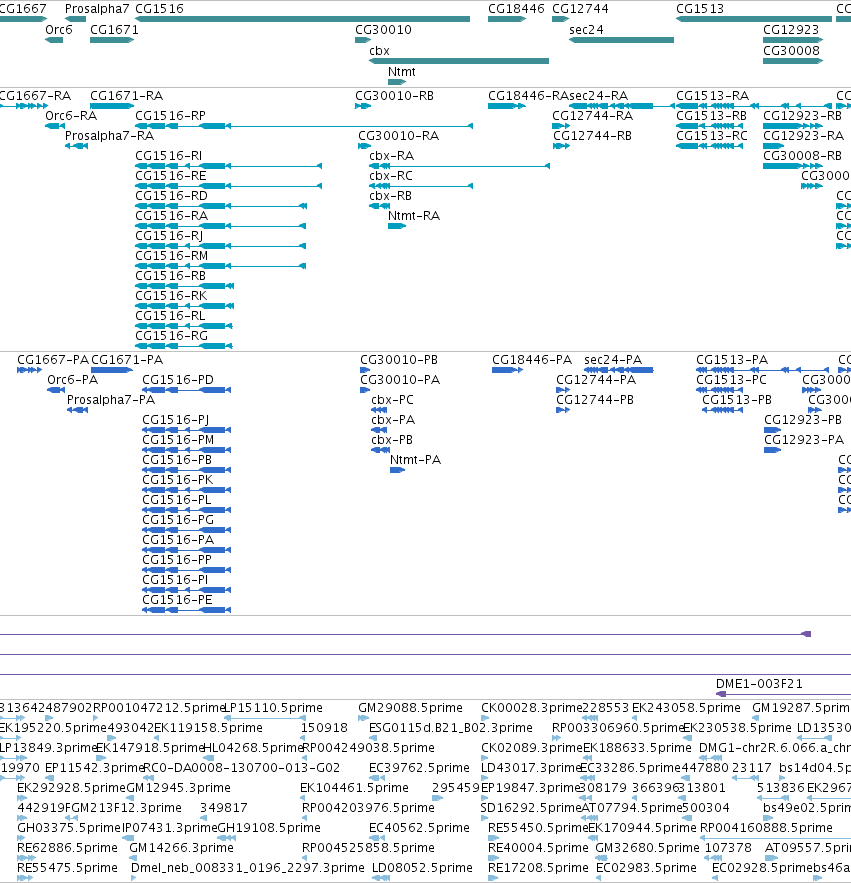The height and width of the screenshot is (883, 851).
Task: Click the LD08052.5prime EST feature
Action: tap(381, 878)
